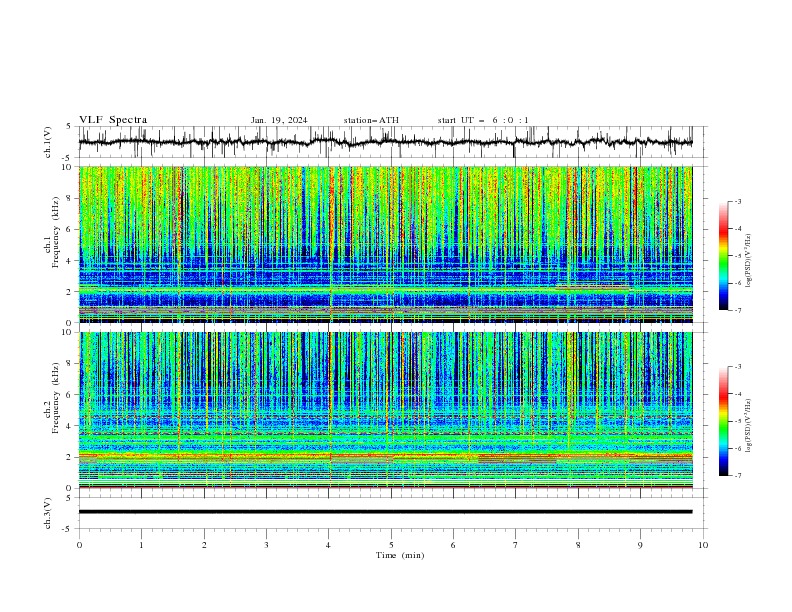Image resolution: width=792 pixels, height=612 pixels.
Task: Select the date text "Jan. 19, 2024"
Action: coord(279,120)
